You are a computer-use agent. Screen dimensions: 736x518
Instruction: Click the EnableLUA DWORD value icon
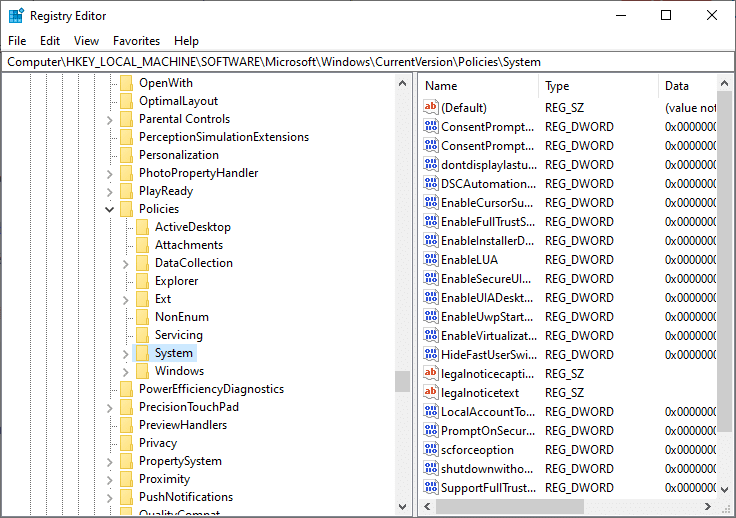[430, 259]
